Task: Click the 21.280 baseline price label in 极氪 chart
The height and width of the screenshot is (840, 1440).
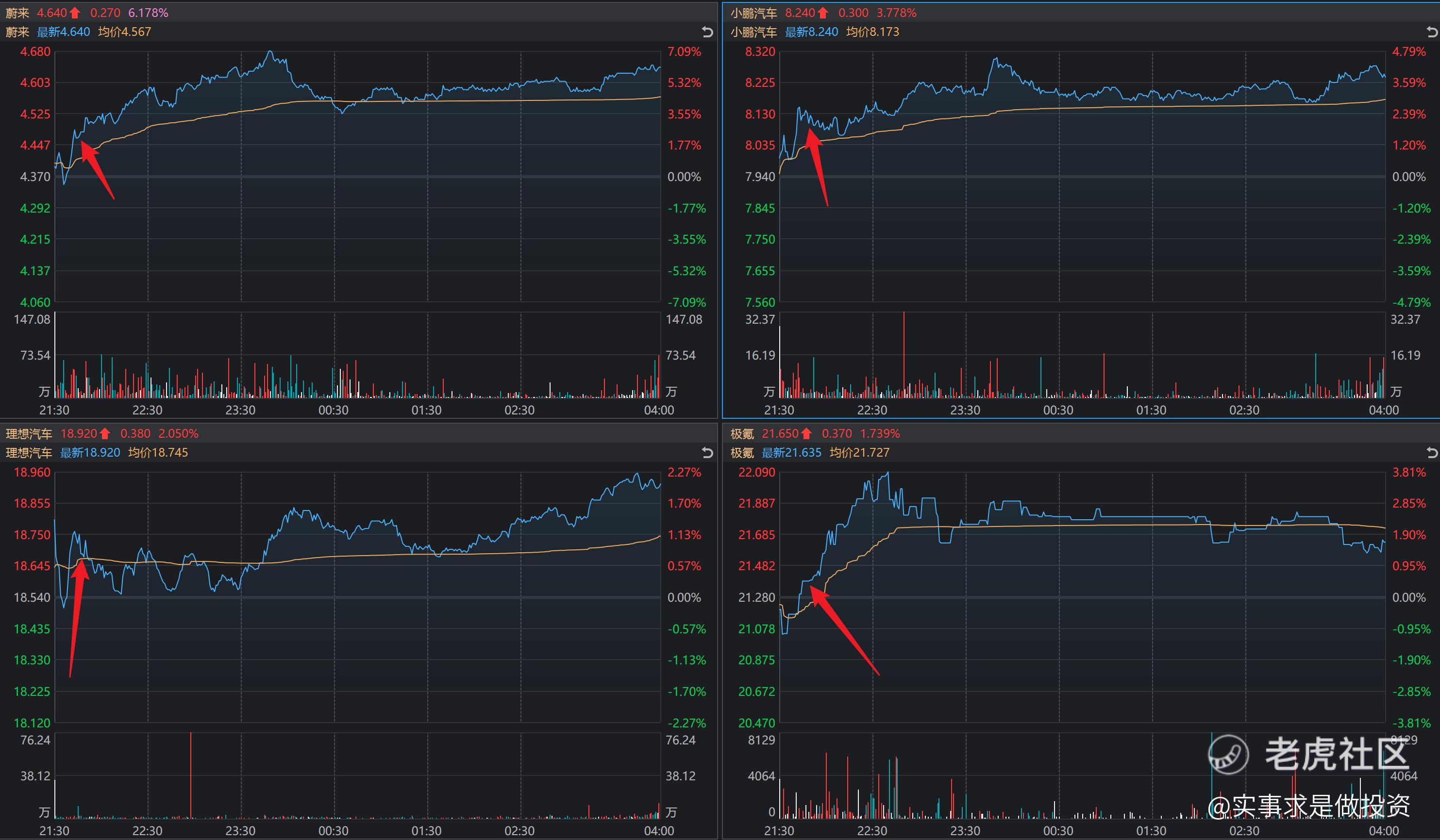Action: pos(756,597)
